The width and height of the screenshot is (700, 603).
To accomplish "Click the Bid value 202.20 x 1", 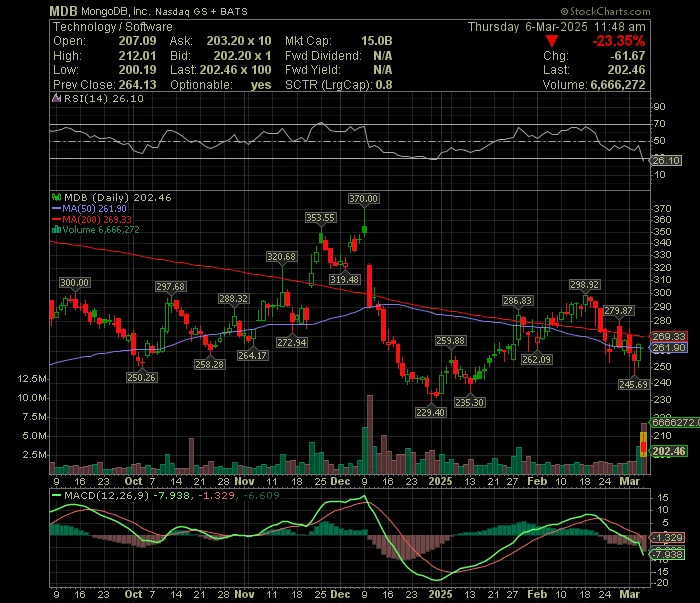I will [242, 56].
